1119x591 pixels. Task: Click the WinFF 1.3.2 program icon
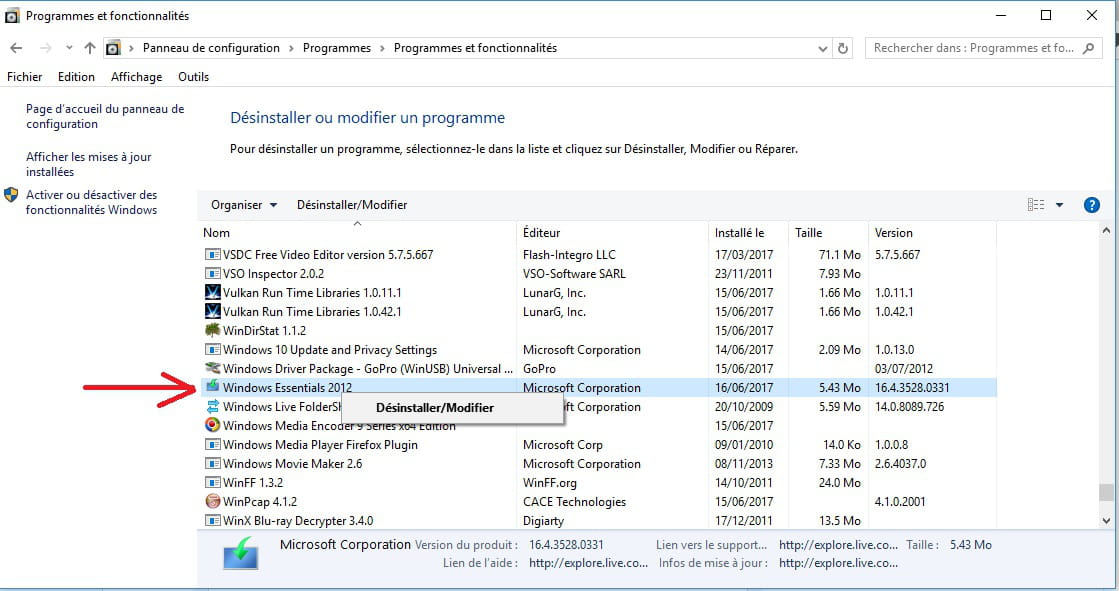(212, 483)
